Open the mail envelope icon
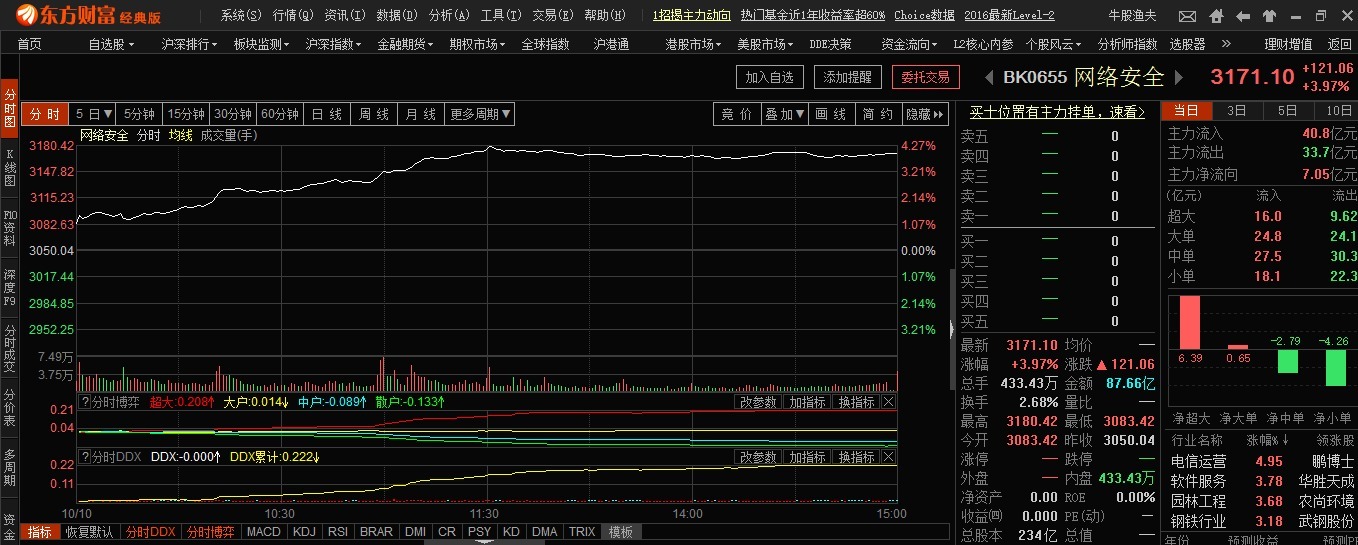Viewport: 1358px width, 545px height. [x=1187, y=17]
